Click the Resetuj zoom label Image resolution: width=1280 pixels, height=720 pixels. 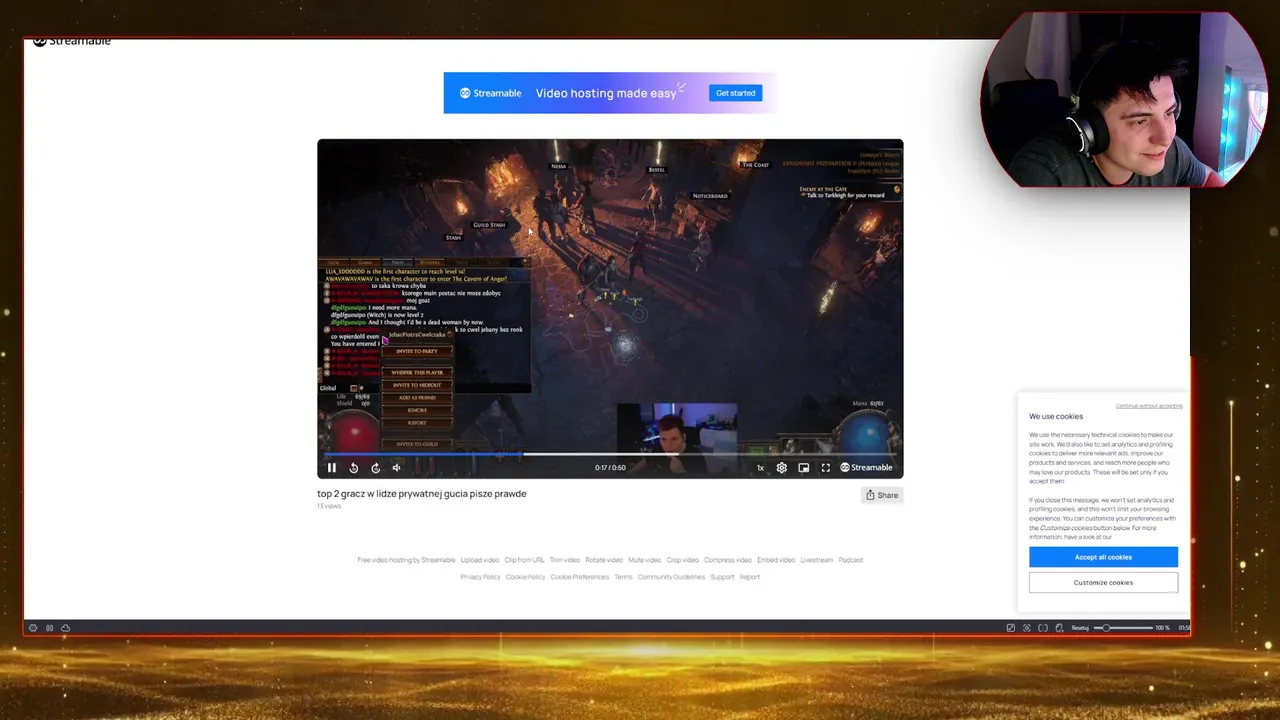[1080, 628]
